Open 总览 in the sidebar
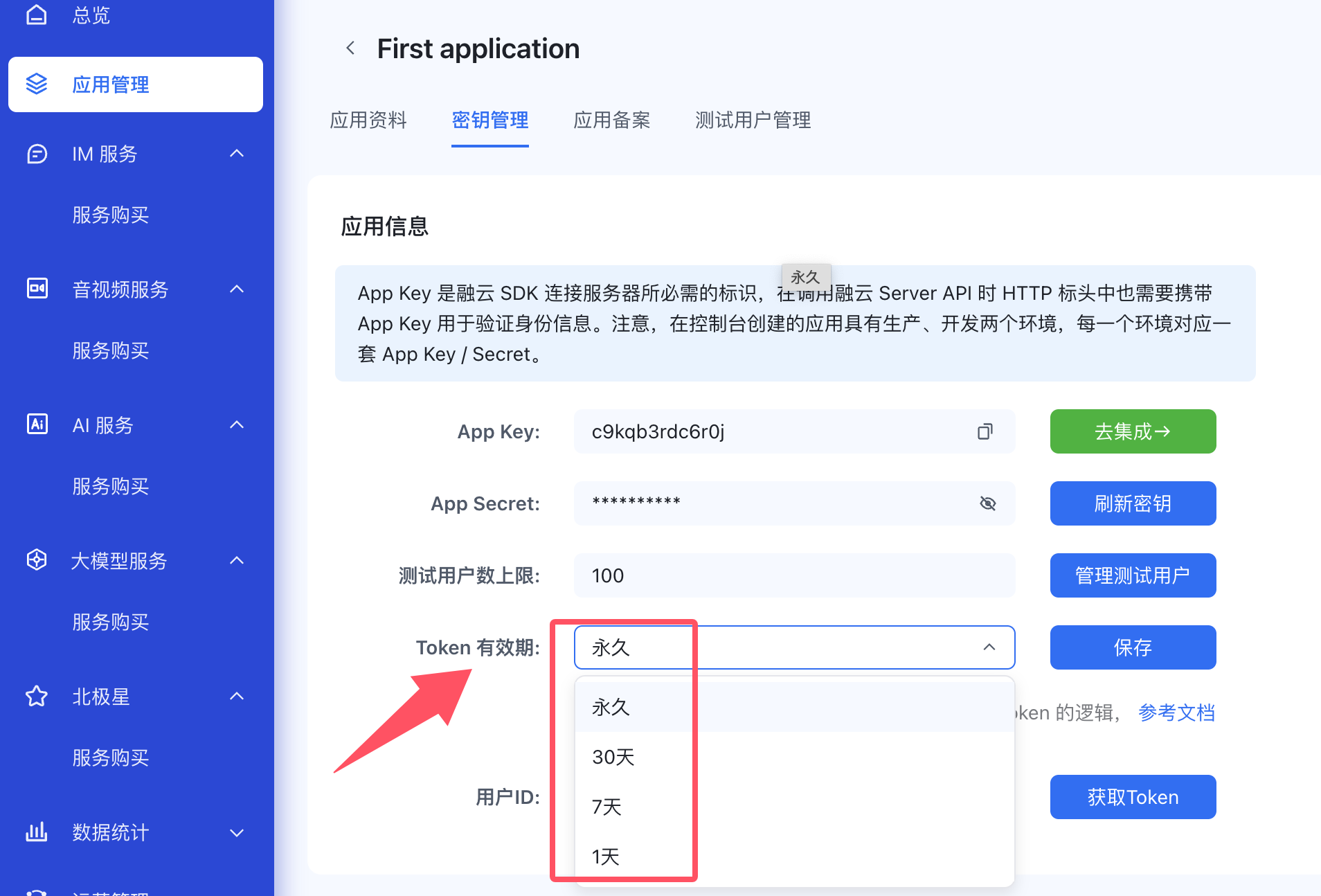Viewport: 1321px width, 896px height. click(91, 15)
